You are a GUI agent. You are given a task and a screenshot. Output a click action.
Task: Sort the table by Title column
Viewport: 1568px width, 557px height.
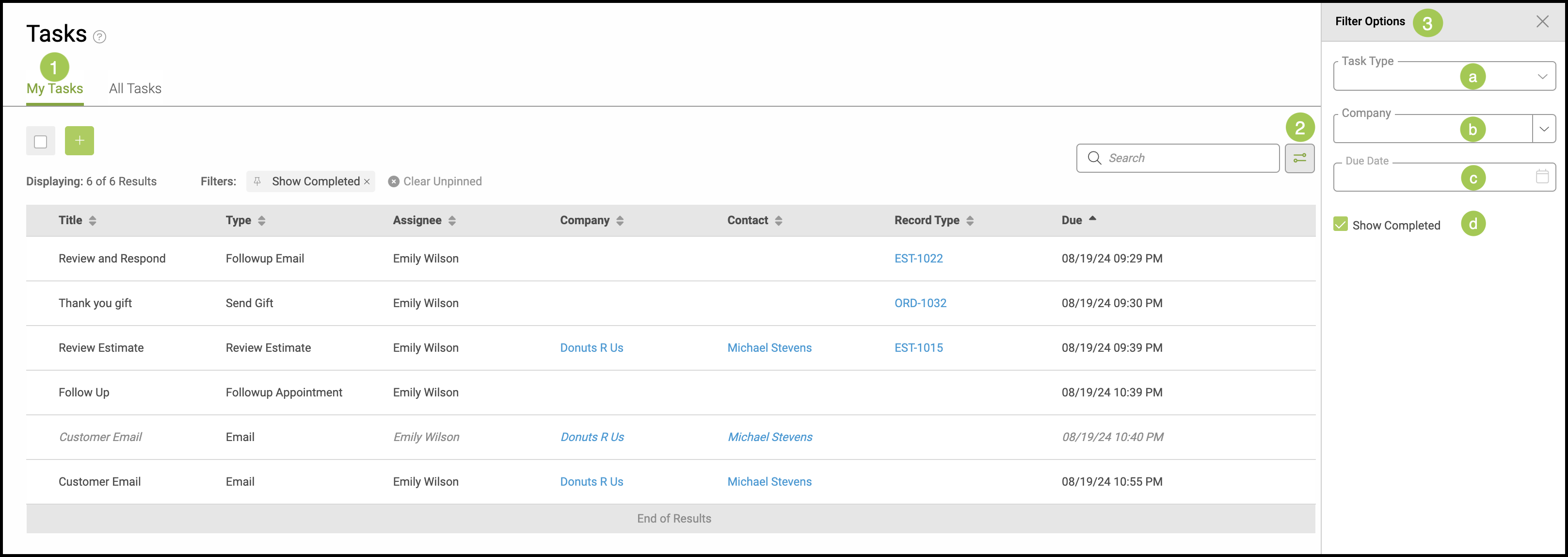point(93,221)
